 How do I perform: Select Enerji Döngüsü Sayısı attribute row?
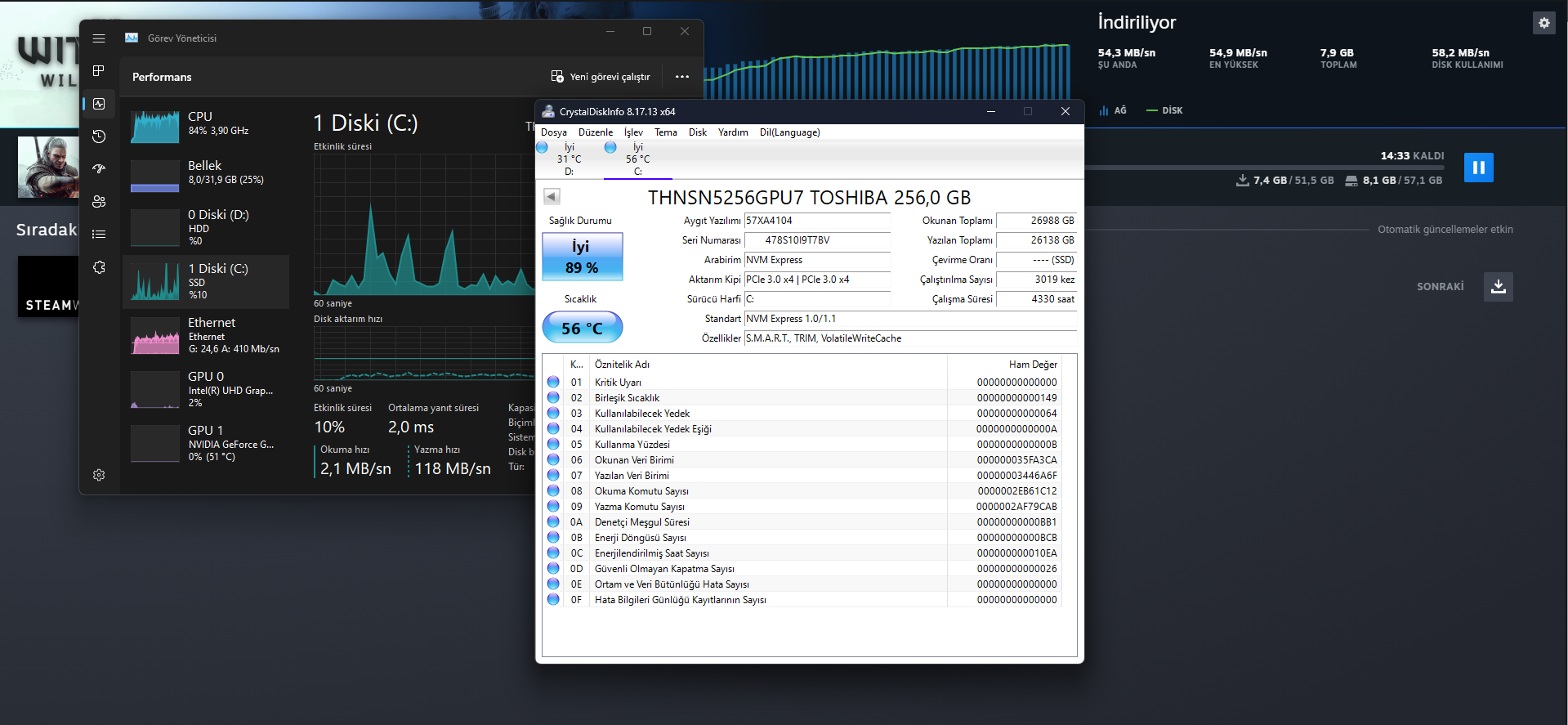tap(802, 538)
